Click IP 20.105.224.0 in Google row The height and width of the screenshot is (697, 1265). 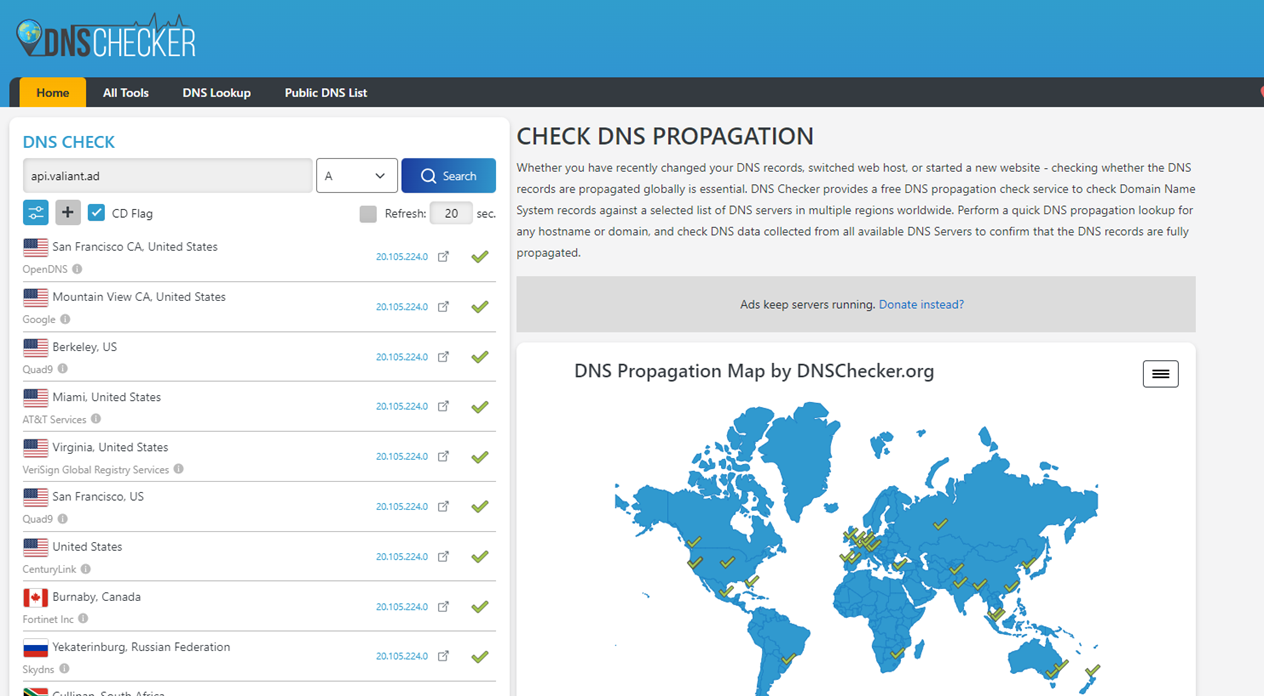402,307
